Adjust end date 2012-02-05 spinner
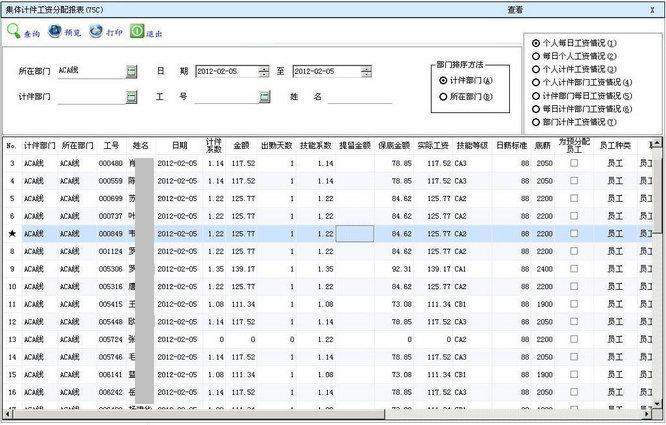The width and height of the screenshot is (666, 425). click(367, 72)
